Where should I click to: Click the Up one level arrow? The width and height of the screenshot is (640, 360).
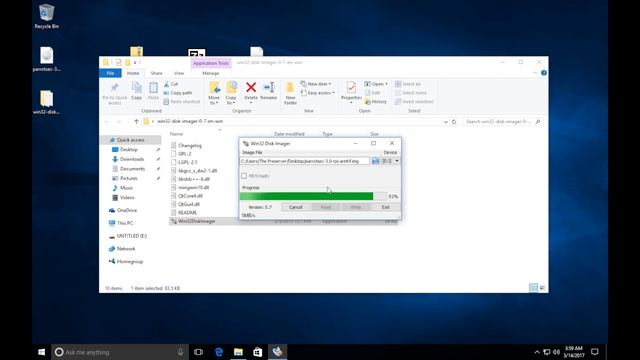tap(136, 121)
